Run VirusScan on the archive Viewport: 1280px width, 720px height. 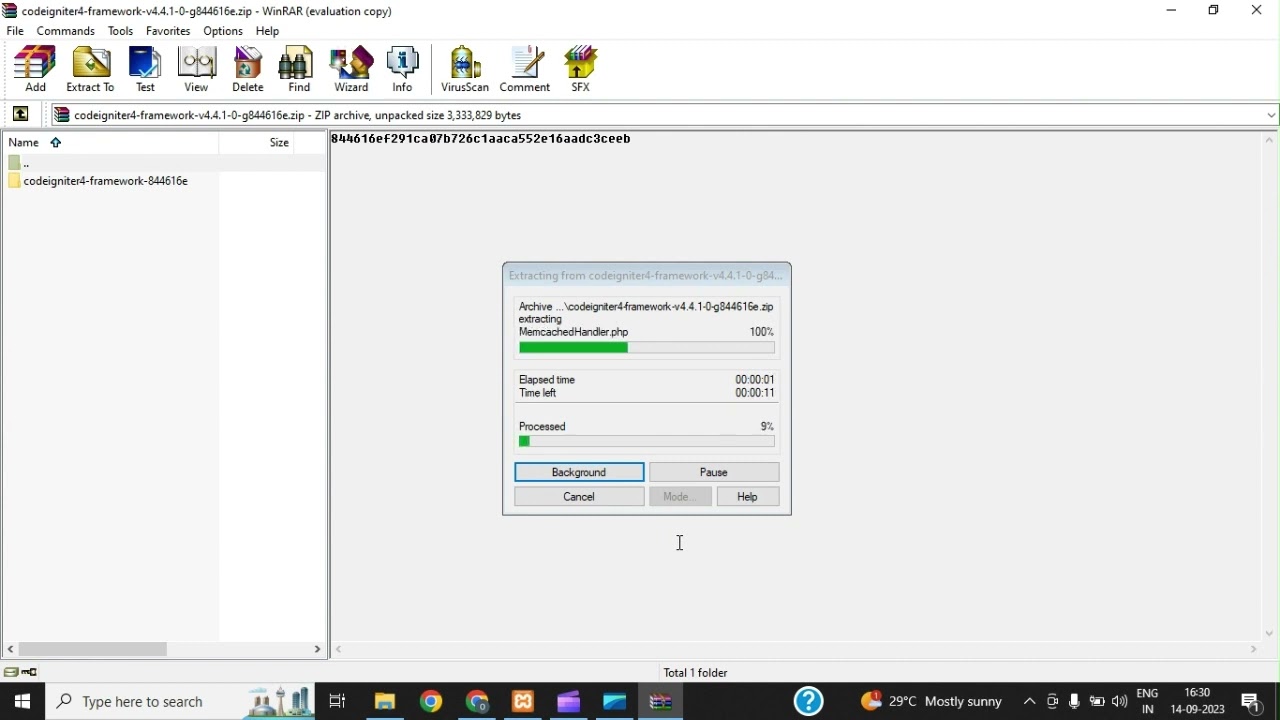[466, 69]
